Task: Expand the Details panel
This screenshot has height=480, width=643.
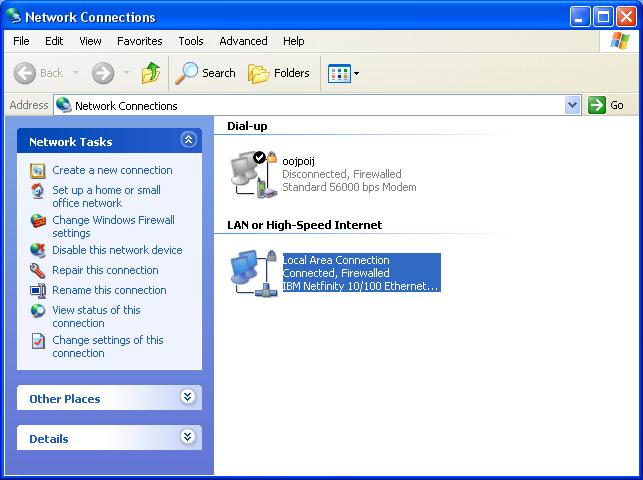Action: (187, 437)
